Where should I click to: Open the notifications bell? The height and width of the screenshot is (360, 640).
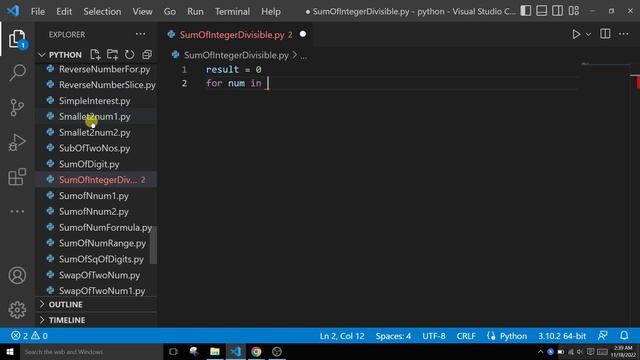[x=624, y=336]
